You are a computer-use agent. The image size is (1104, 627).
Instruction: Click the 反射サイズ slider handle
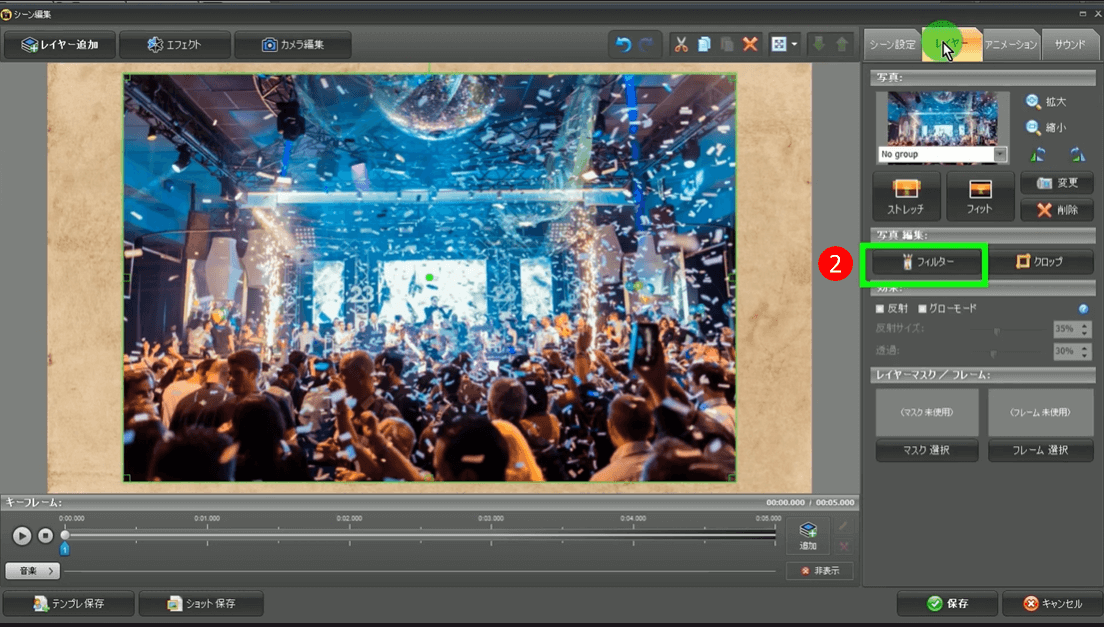pyautogui.click(x=995, y=329)
